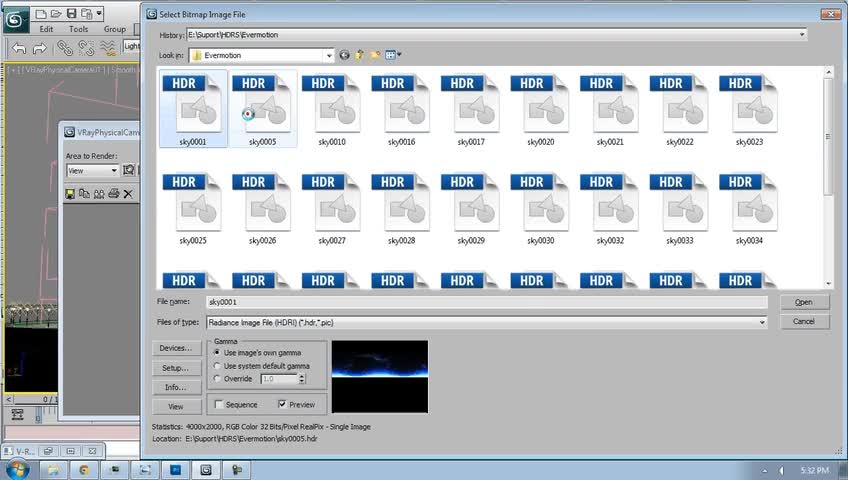Open the Files of type dropdown
This screenshot has height=480, width=848.
(x=761, y=322)
